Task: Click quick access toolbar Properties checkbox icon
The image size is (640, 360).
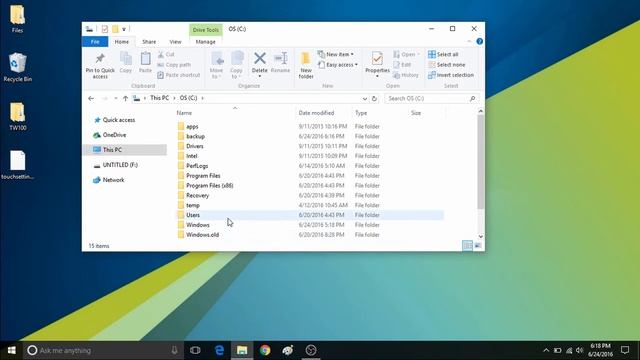Action: tap(105, 29)
